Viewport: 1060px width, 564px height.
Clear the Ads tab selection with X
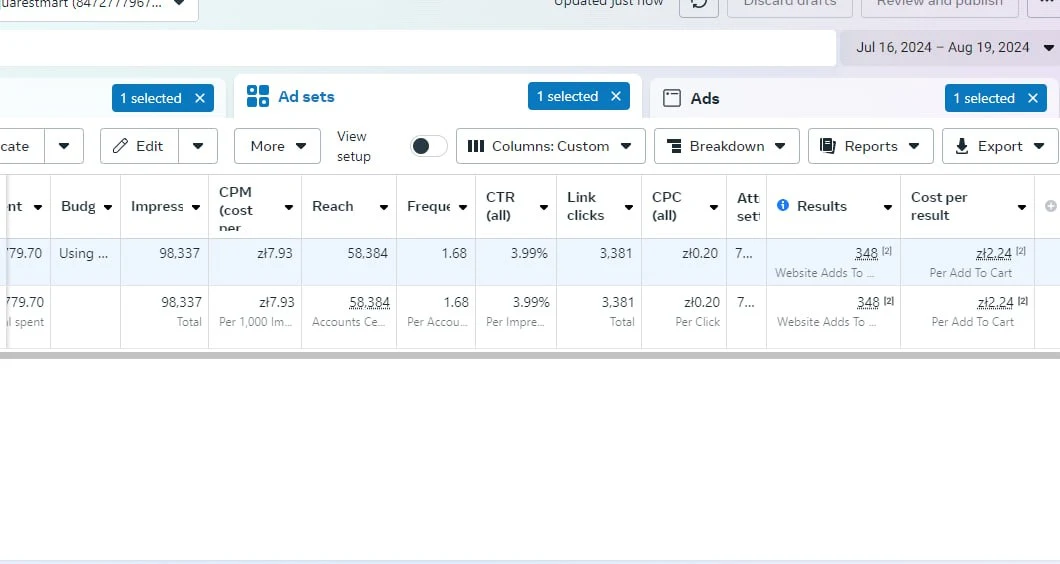[x=1033, y=98]
